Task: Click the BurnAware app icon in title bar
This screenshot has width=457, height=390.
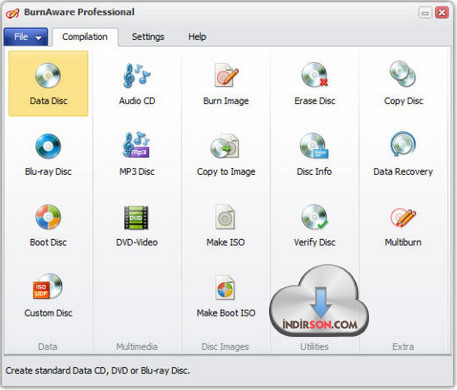Action: click(12, 13)
